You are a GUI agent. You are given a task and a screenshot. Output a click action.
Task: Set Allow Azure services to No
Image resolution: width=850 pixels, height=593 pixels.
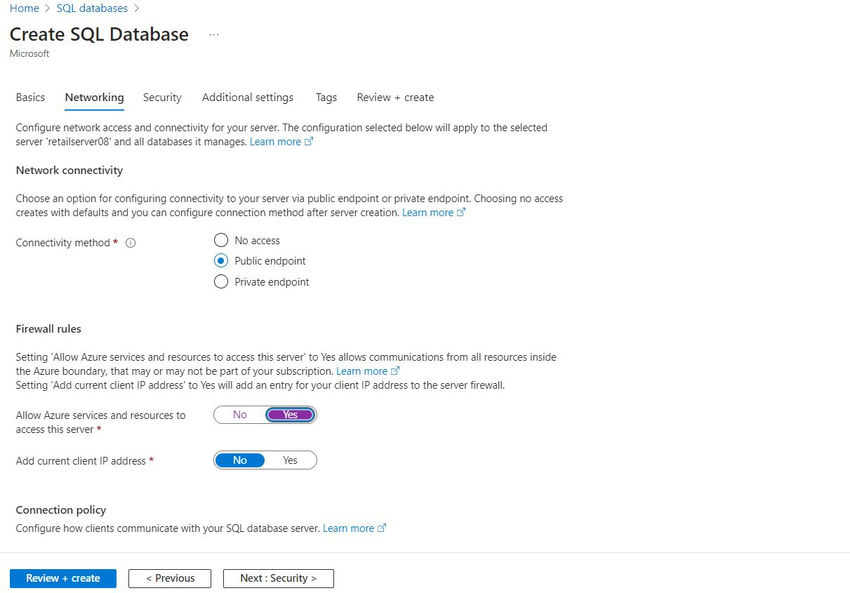pyautogui.click(x=240, y=415)
